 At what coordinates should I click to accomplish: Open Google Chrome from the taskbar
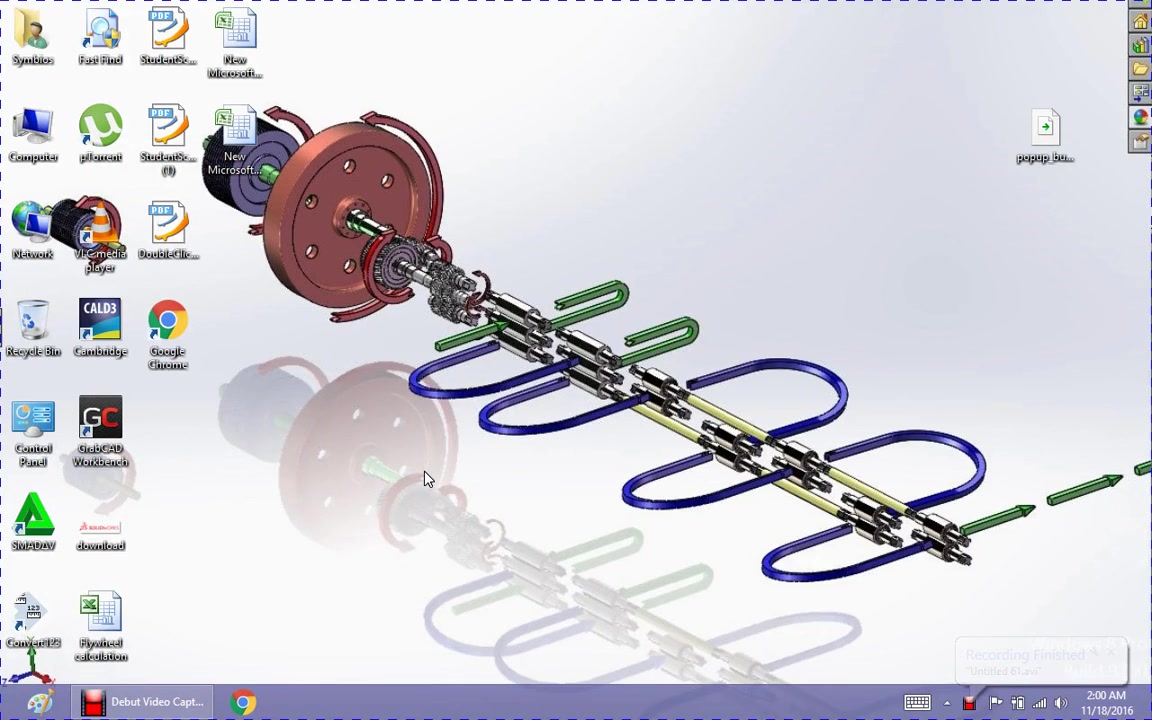pos(243,702)
